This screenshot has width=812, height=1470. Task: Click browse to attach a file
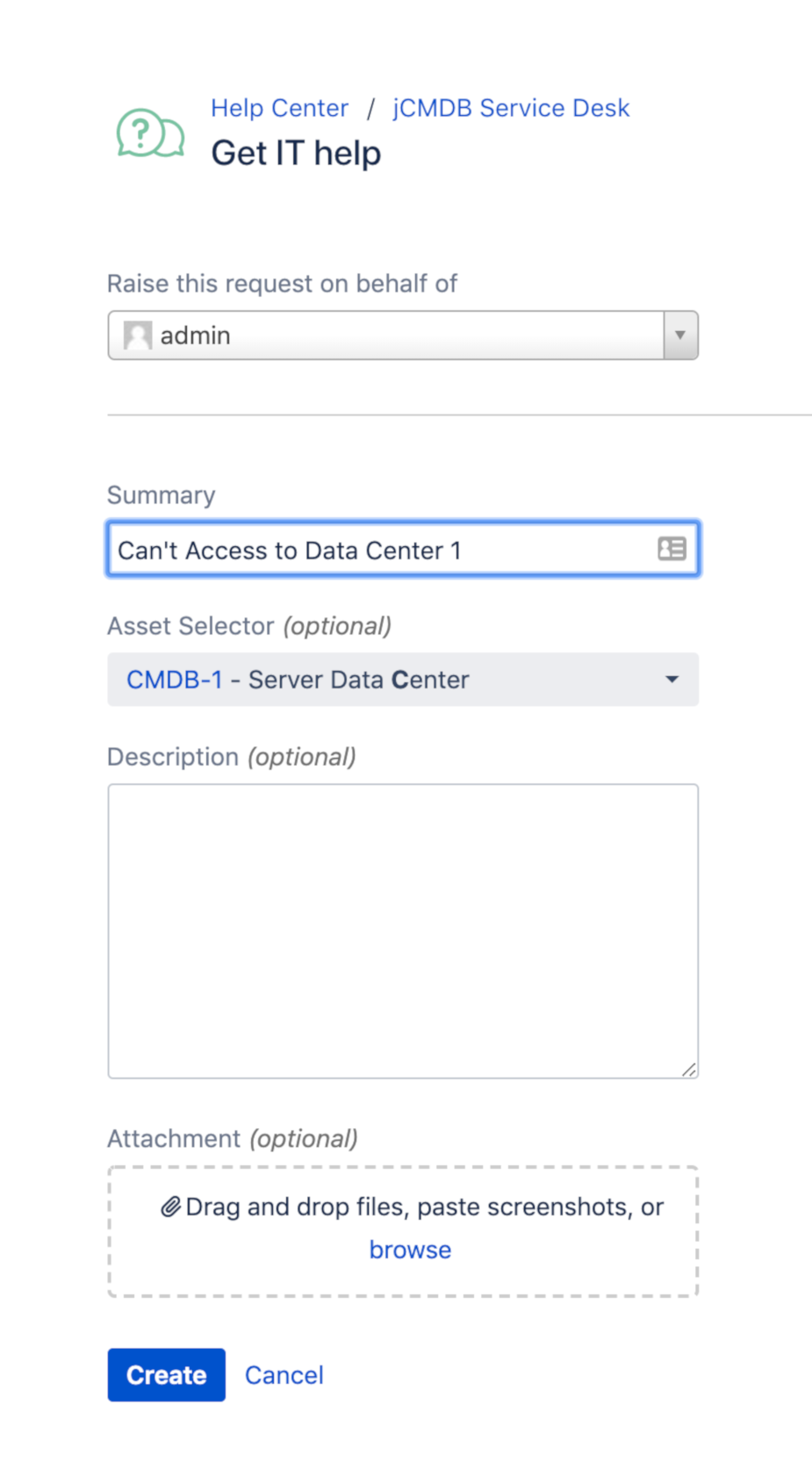(410, 1250)
